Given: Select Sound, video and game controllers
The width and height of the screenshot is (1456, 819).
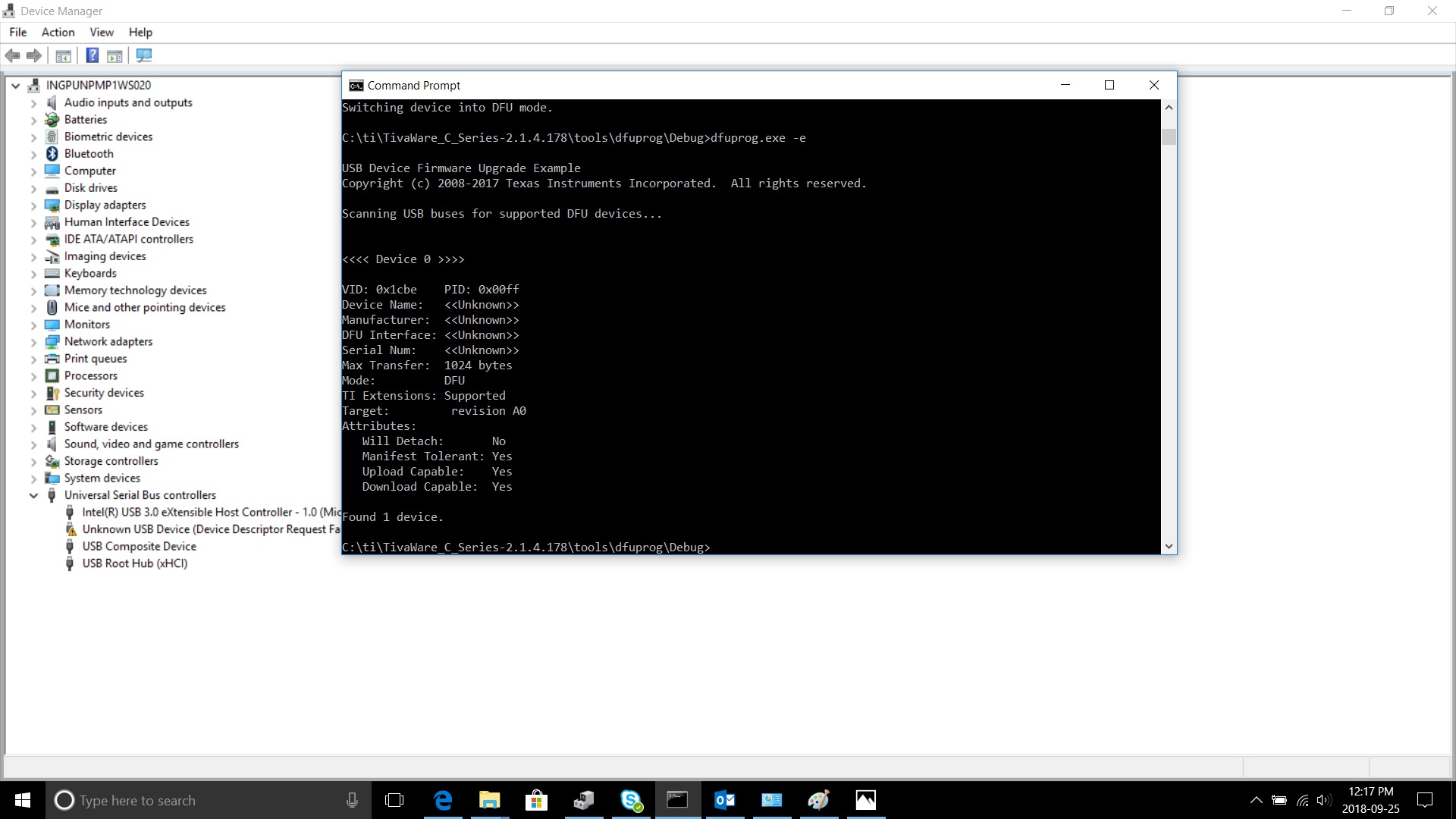Looking at the screenshot, I should tap(152, 444).
